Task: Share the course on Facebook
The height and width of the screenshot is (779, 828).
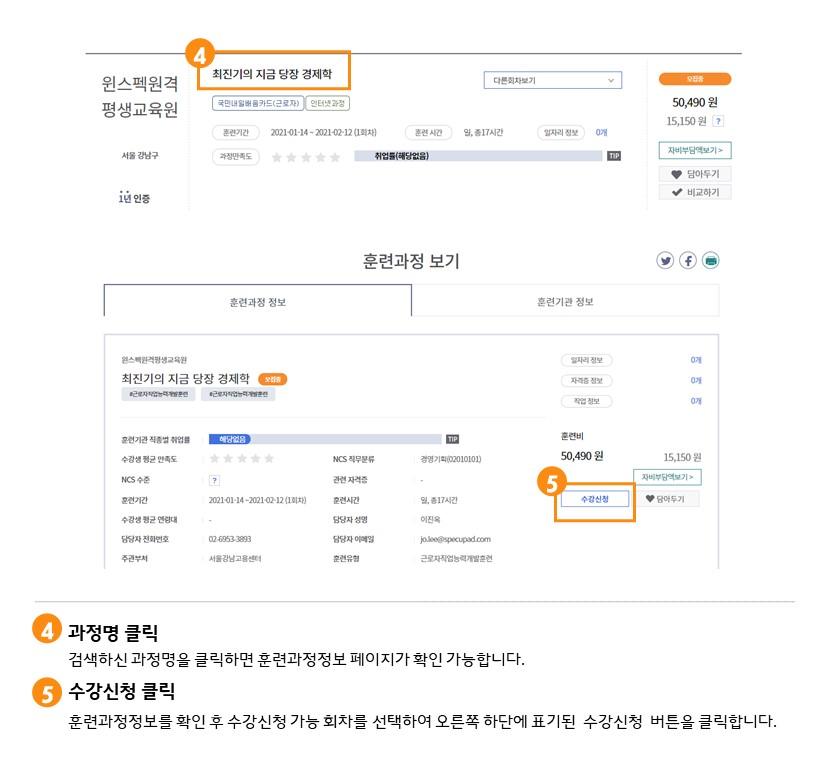Action: [x=688, y=261]
